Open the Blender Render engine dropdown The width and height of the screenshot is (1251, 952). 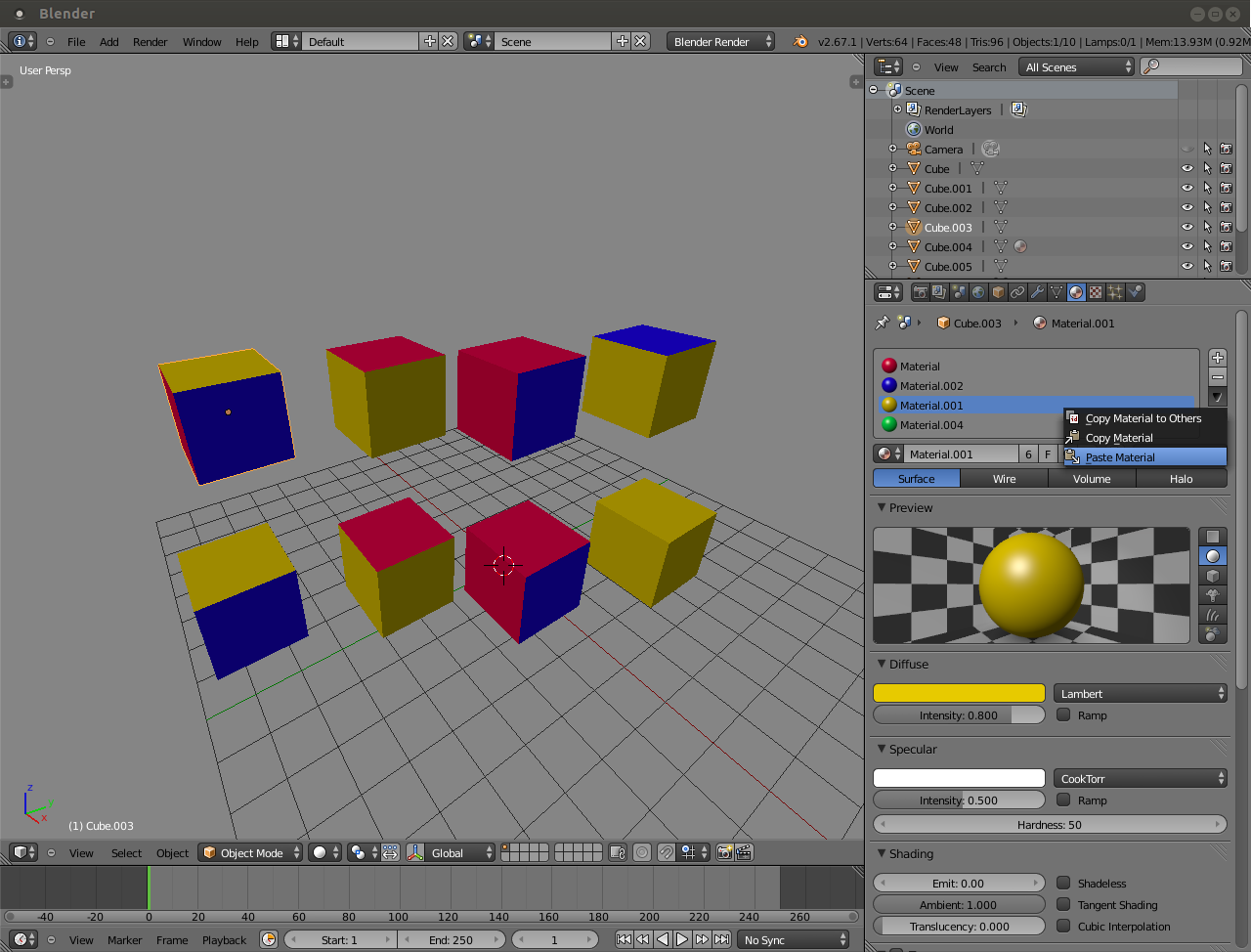coord(721,41)
